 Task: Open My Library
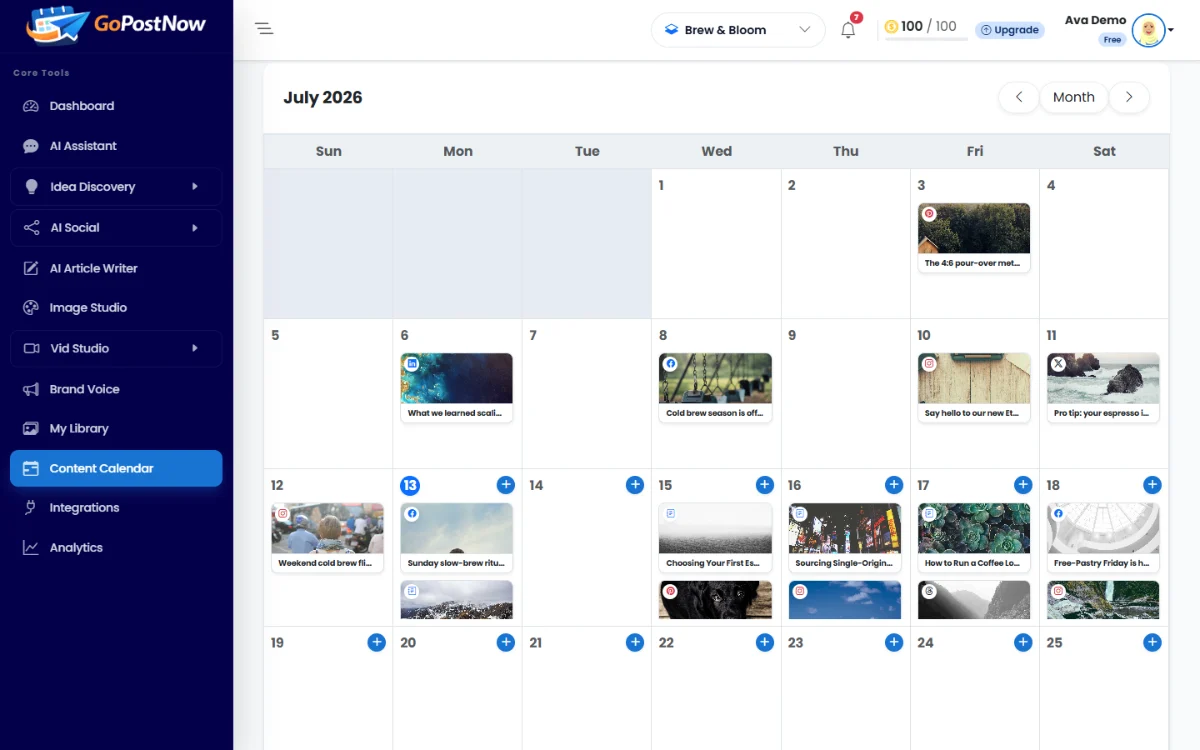click(116, 428)
